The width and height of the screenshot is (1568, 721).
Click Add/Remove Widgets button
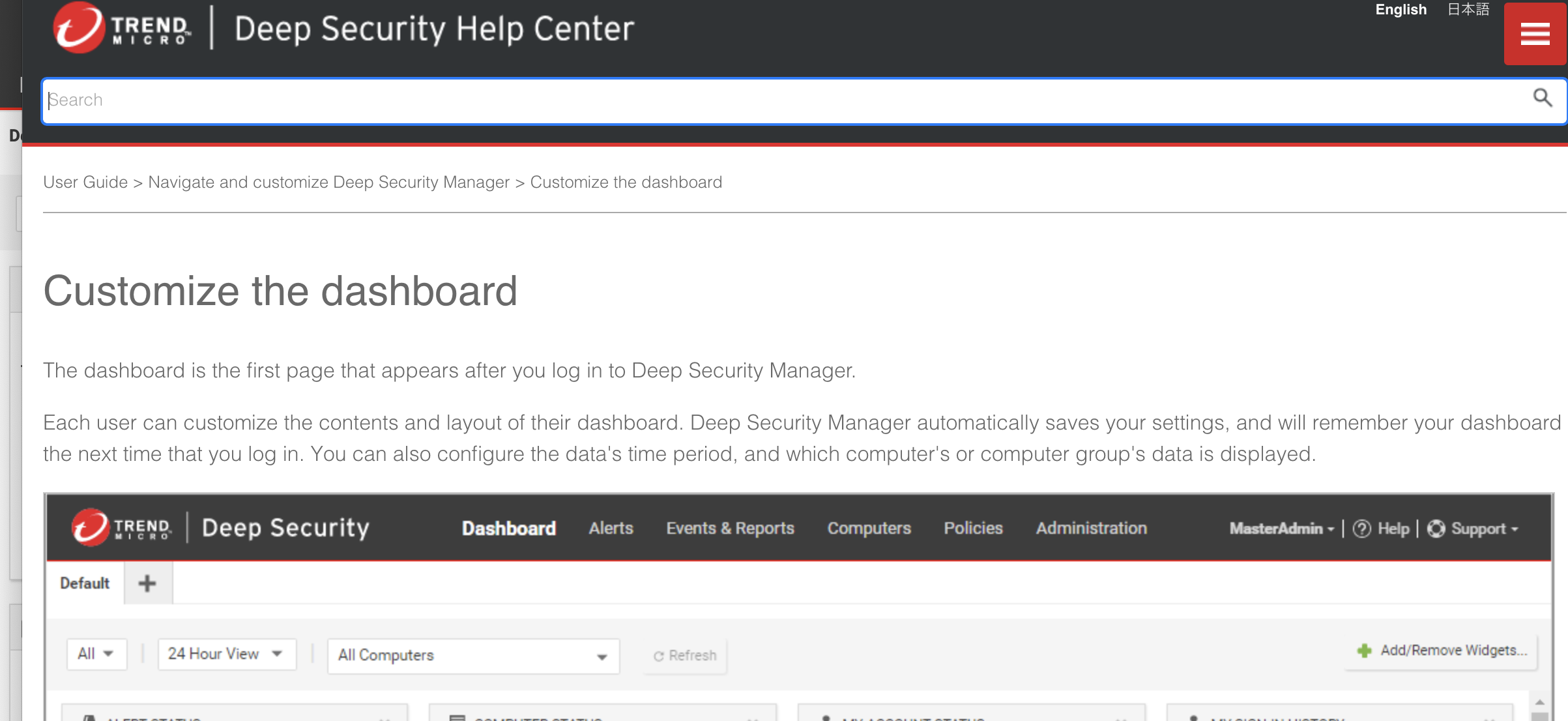coord(1442,651)
